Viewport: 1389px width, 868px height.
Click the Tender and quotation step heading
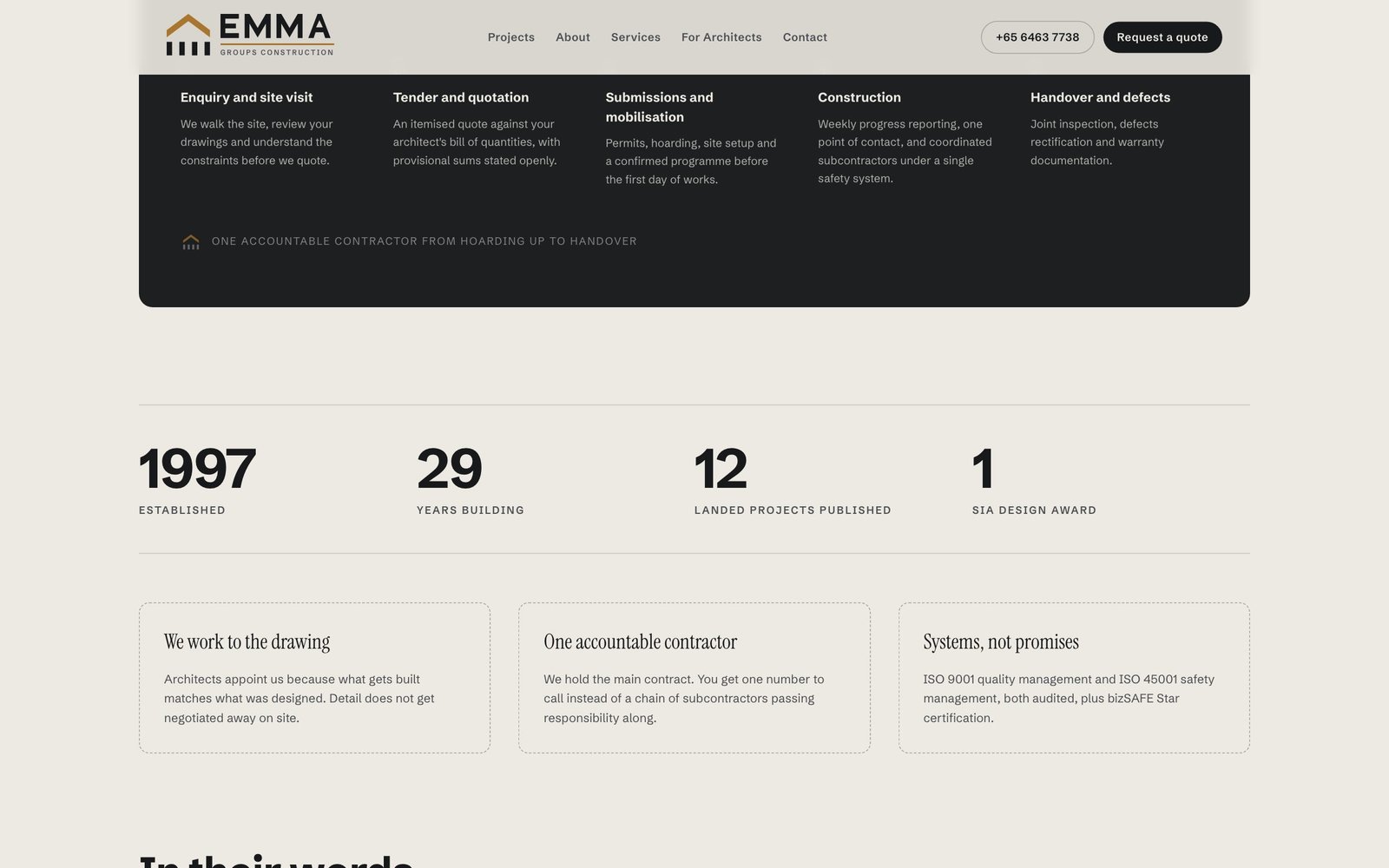click(461, 97)
